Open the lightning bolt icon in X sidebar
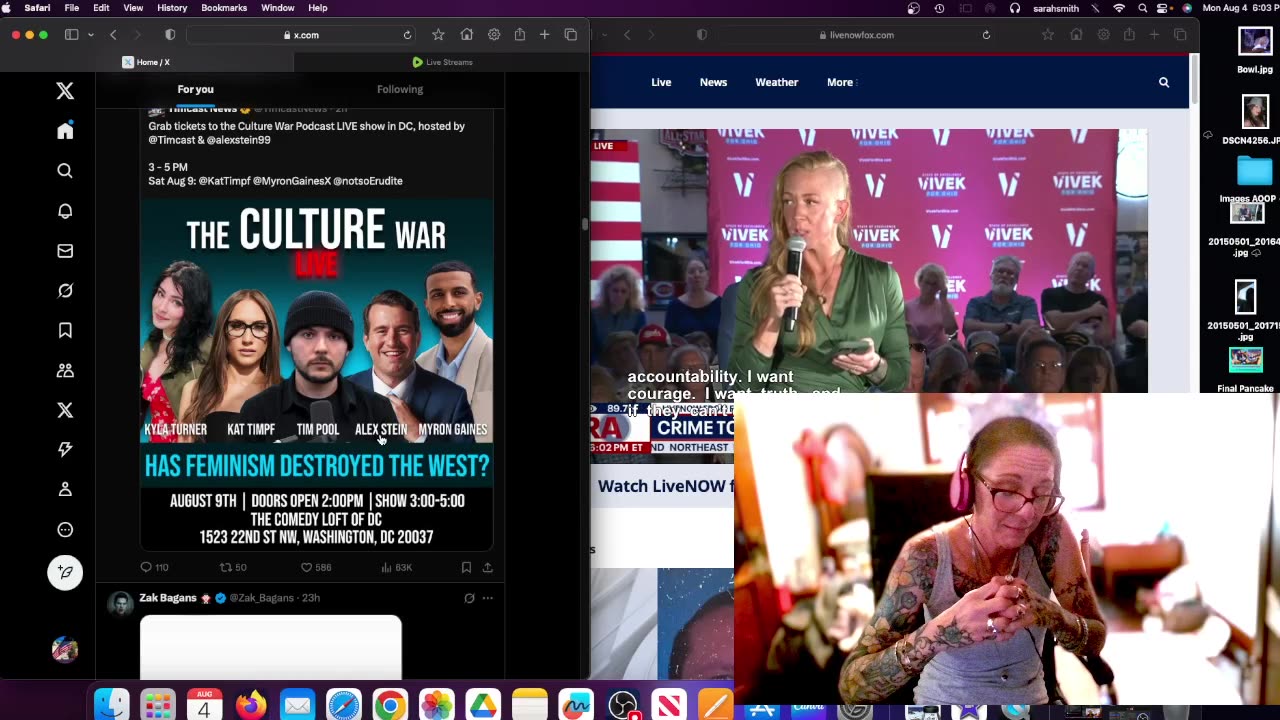 click(x=65, y=450)
